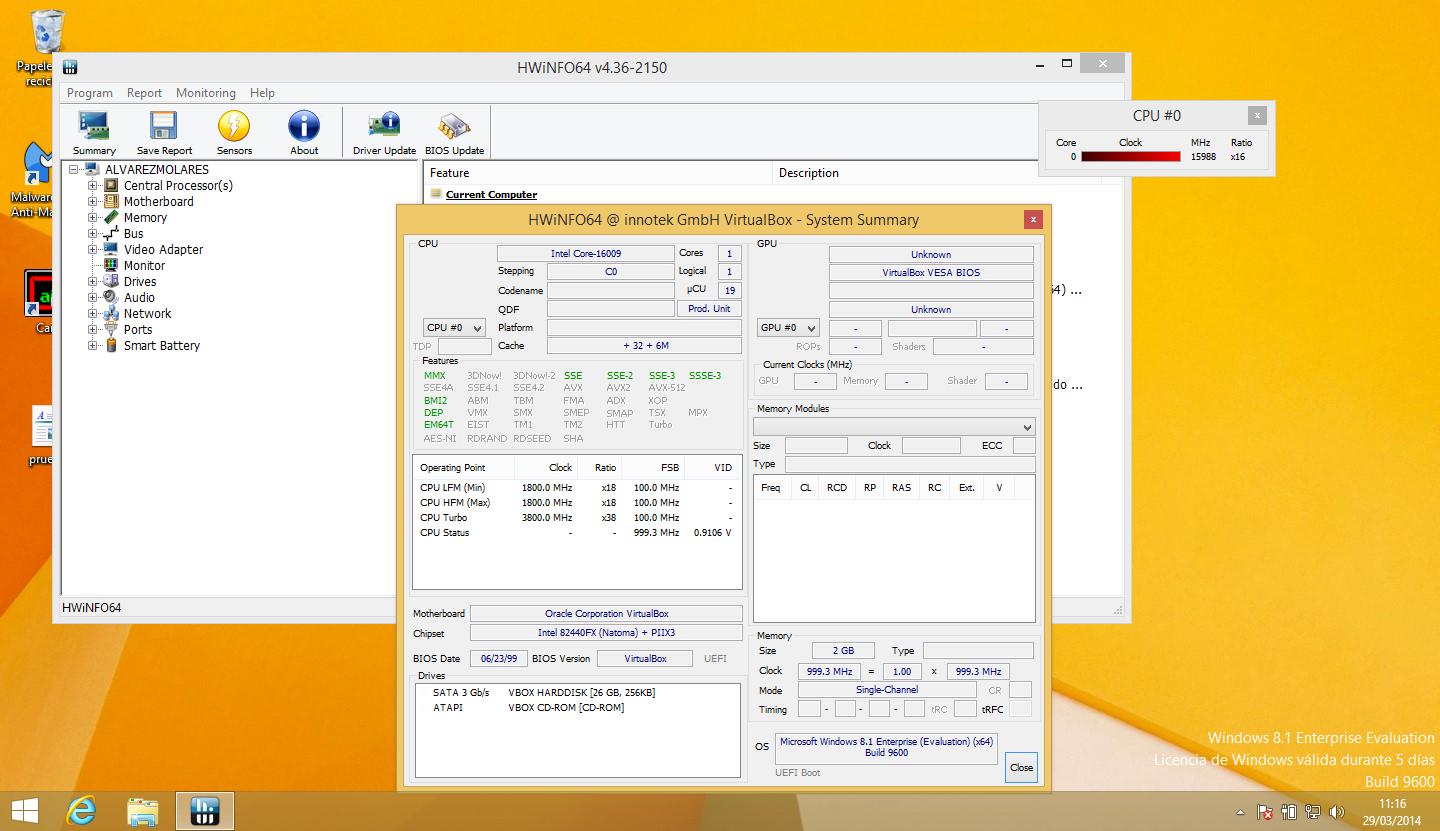The height and width of the screenshot is (831, 1440).
Task: Click the Save Report floppy icon
Action: pos(164,133)
